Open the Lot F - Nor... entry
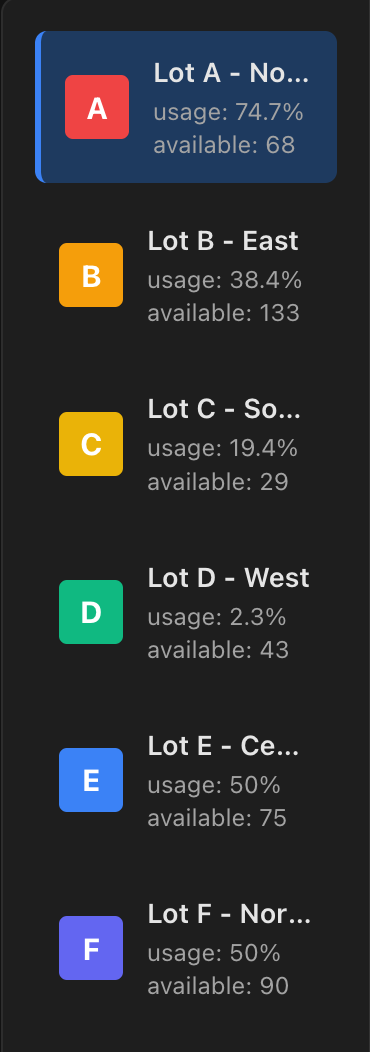370x1052 pixels. [186, 948]
